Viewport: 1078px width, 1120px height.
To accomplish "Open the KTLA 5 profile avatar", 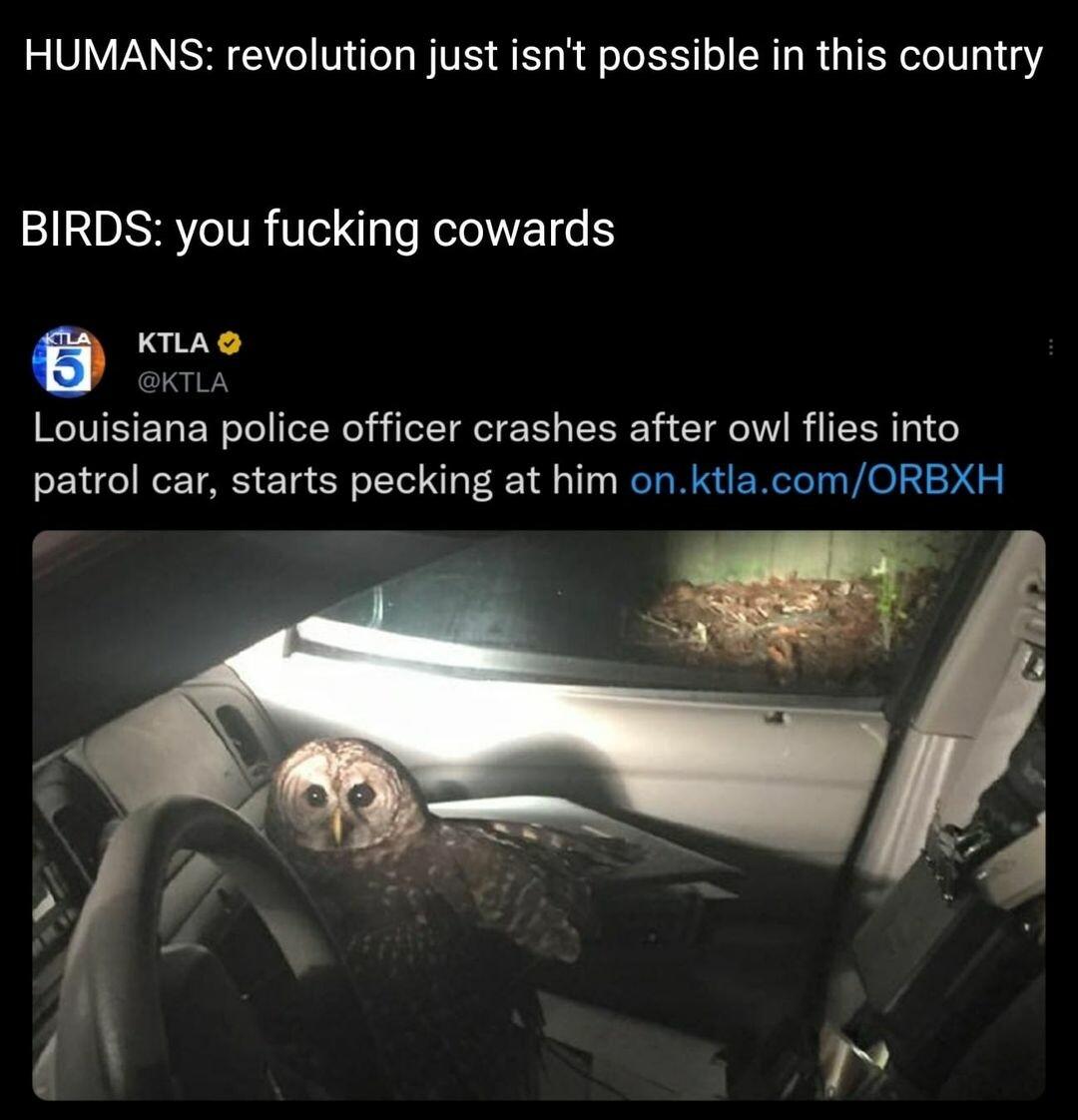I will (x=69, y=362).
